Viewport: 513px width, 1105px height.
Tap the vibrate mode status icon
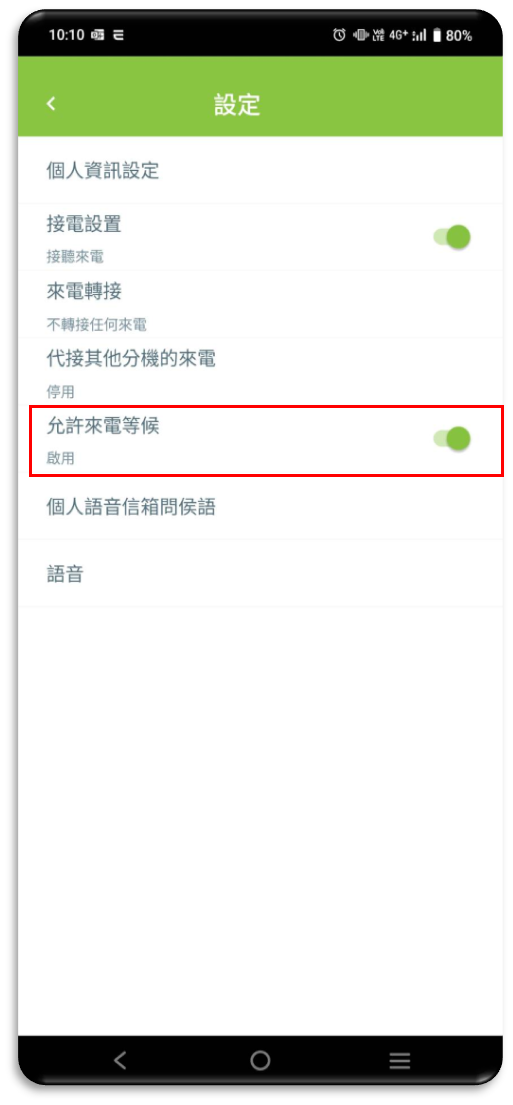(x=359, y=35)
